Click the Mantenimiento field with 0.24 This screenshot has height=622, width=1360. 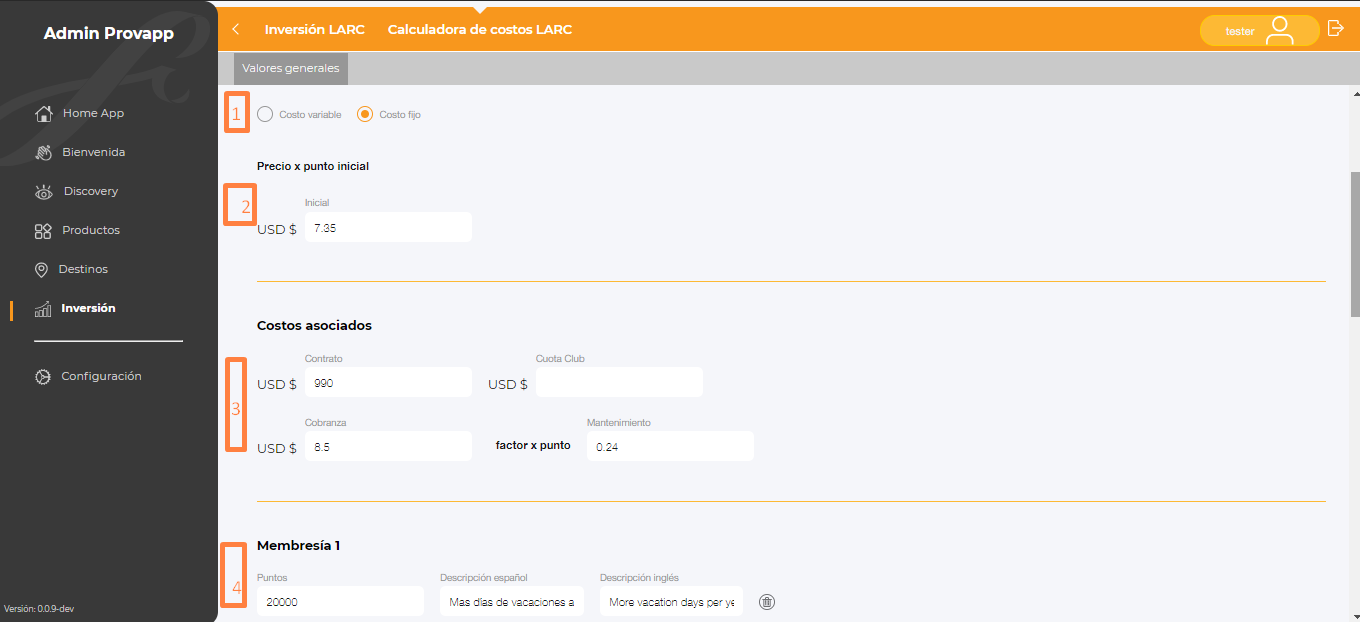point(670,446)
